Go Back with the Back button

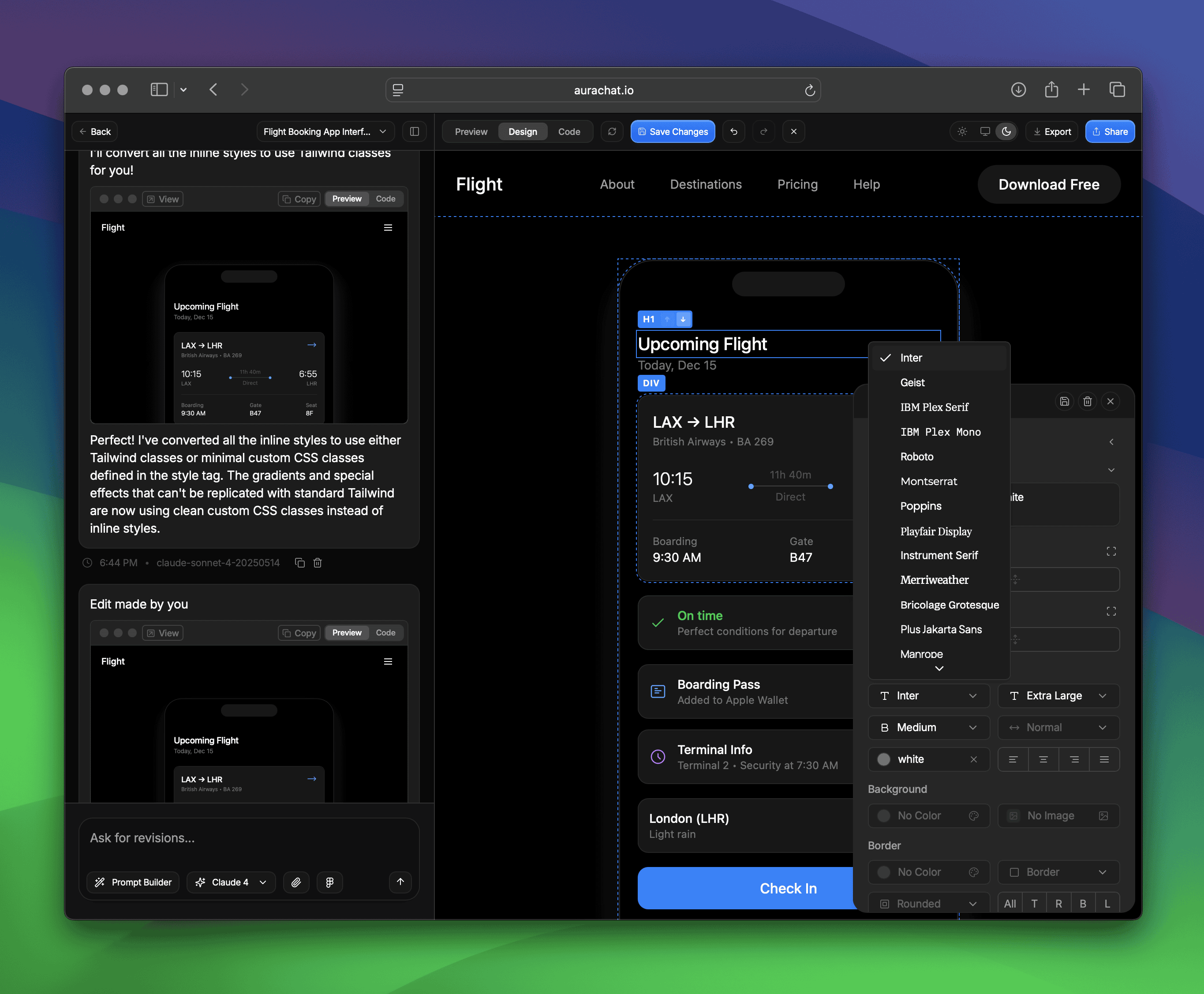tap(95, 132)
